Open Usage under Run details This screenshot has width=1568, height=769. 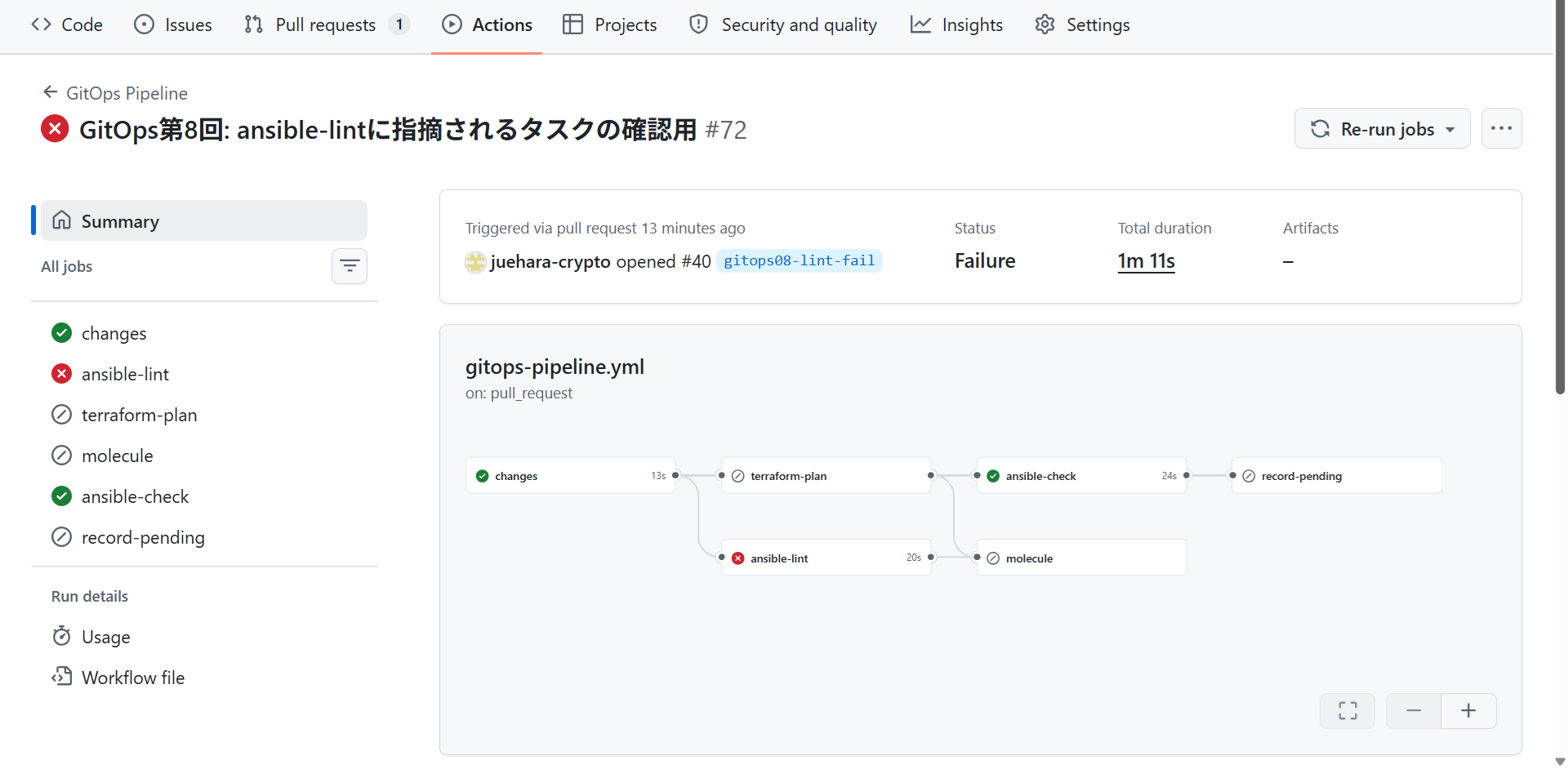point(204,637)
